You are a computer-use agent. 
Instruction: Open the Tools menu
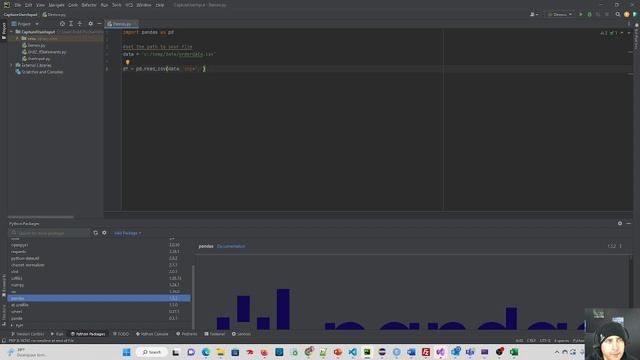tap(117, 5)
